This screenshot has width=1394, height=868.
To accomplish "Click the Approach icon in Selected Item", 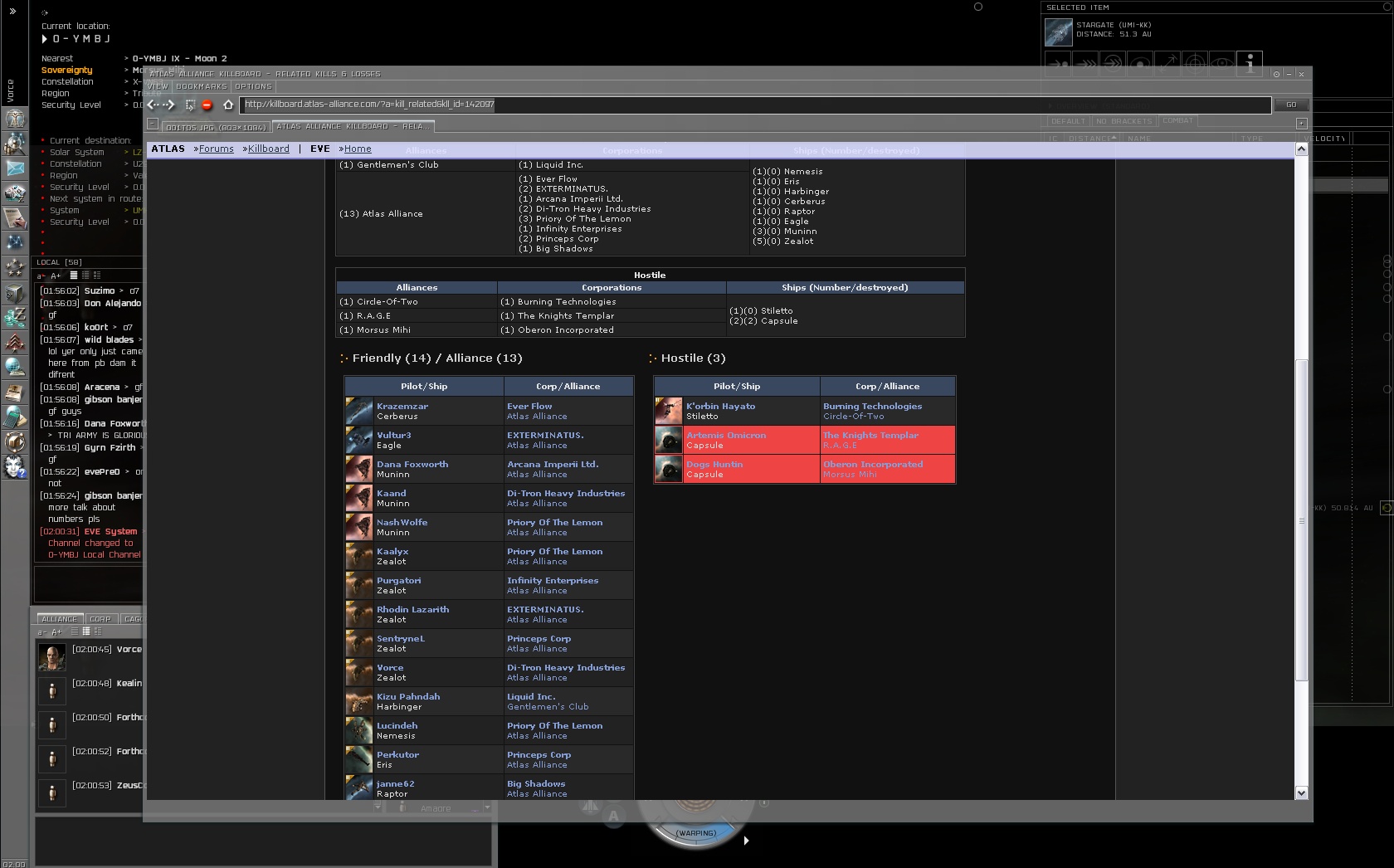I will pos(1058,64).
